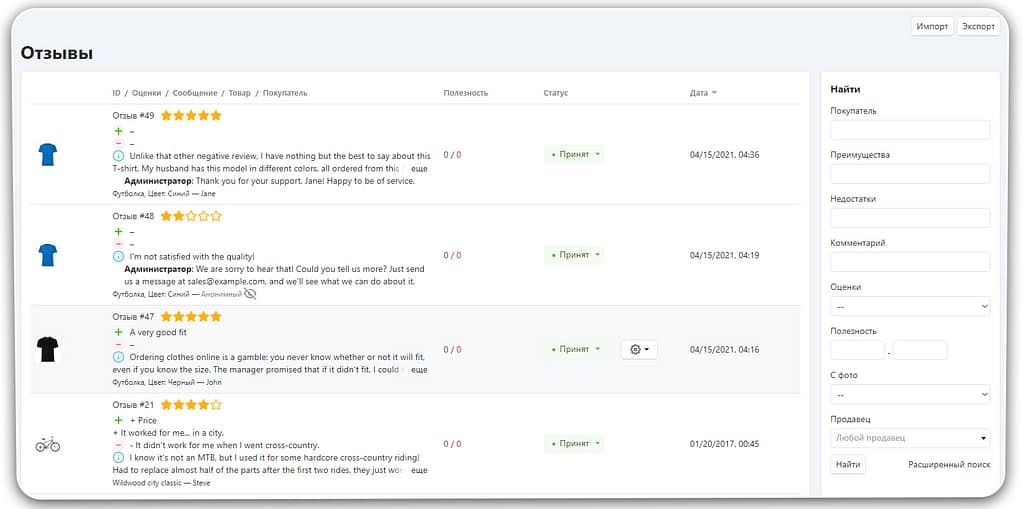This screenshot has height=509, width=1024.
Task: Click the black T-shirt thumbnail for review #47
Action: [47, 349]
